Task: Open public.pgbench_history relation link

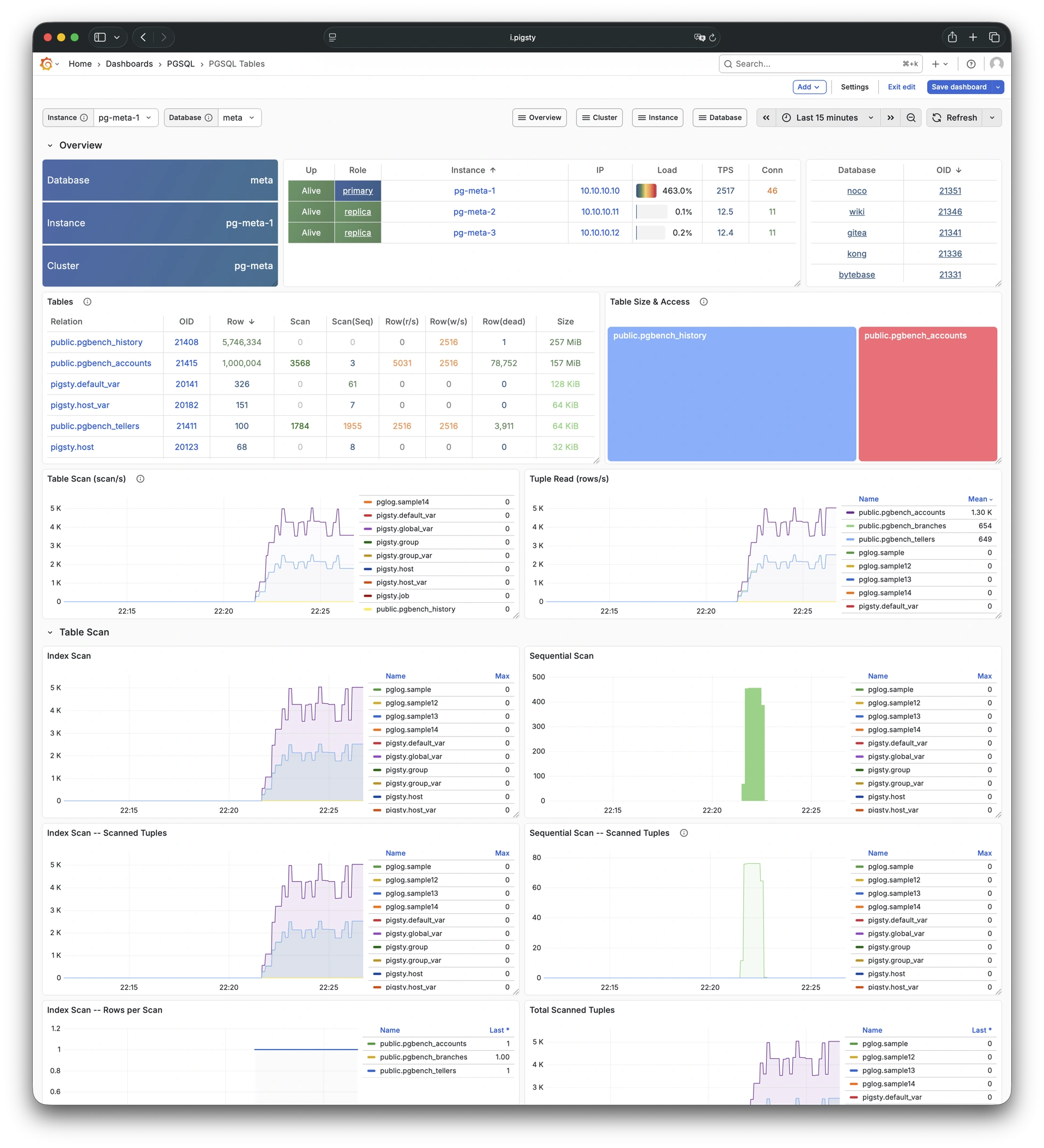Action: point(96,342)
